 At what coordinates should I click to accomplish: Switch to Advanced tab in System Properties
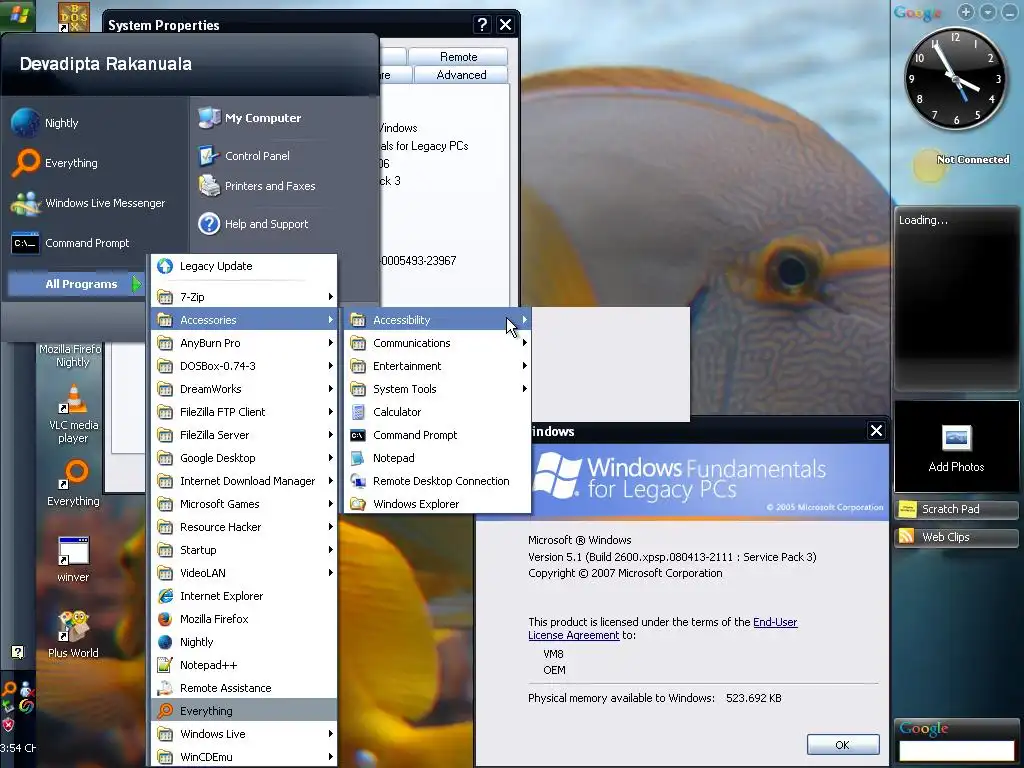point(461,75)
